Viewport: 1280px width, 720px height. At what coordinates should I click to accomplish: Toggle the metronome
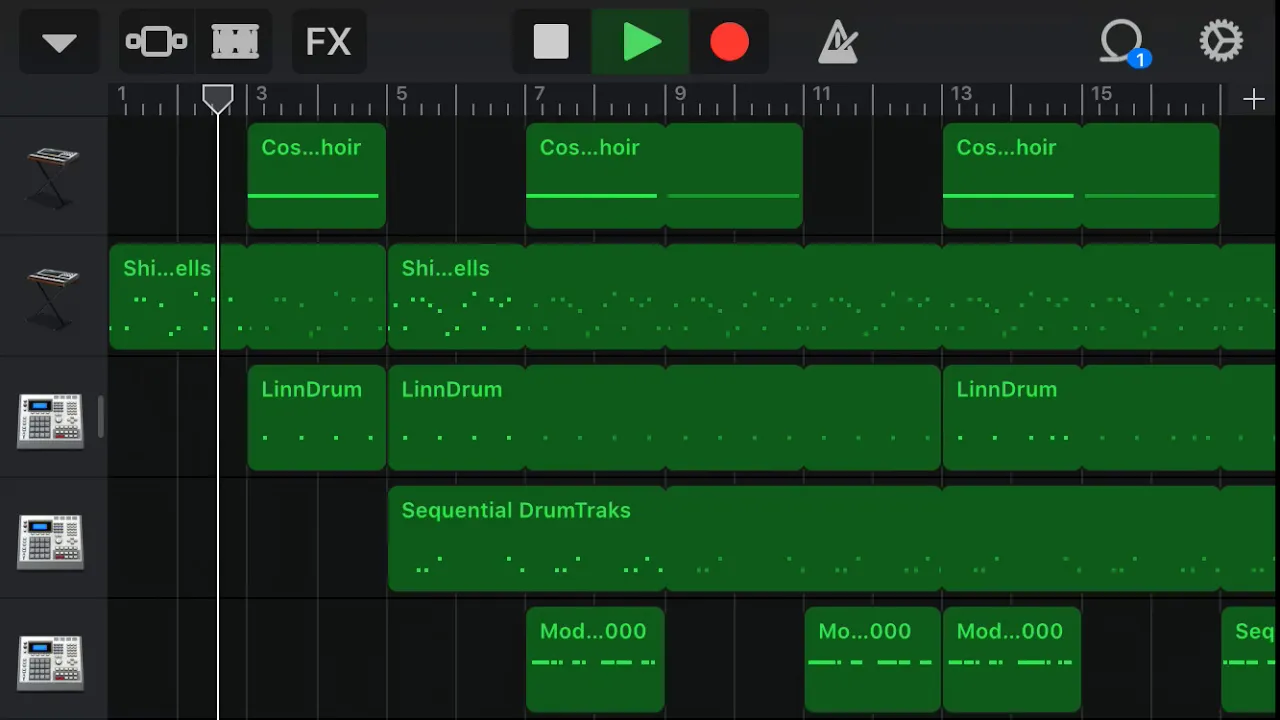click(x=838, y=42)
